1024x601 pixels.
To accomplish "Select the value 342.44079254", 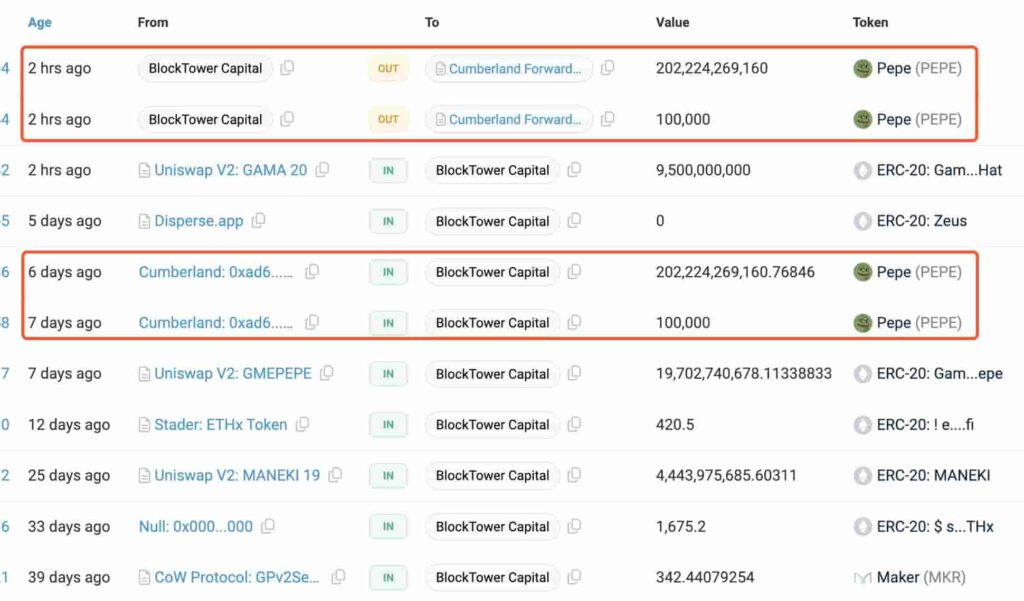I will tap(705, 577).
